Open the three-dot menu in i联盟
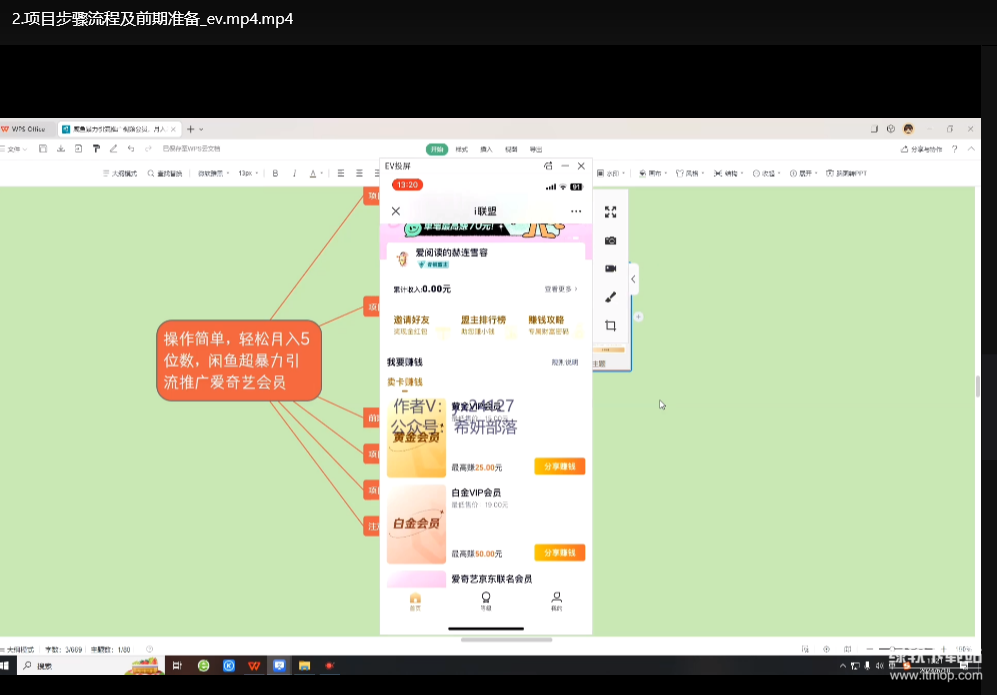The width and height of the screenshot is (997, 695). [576, 211]
